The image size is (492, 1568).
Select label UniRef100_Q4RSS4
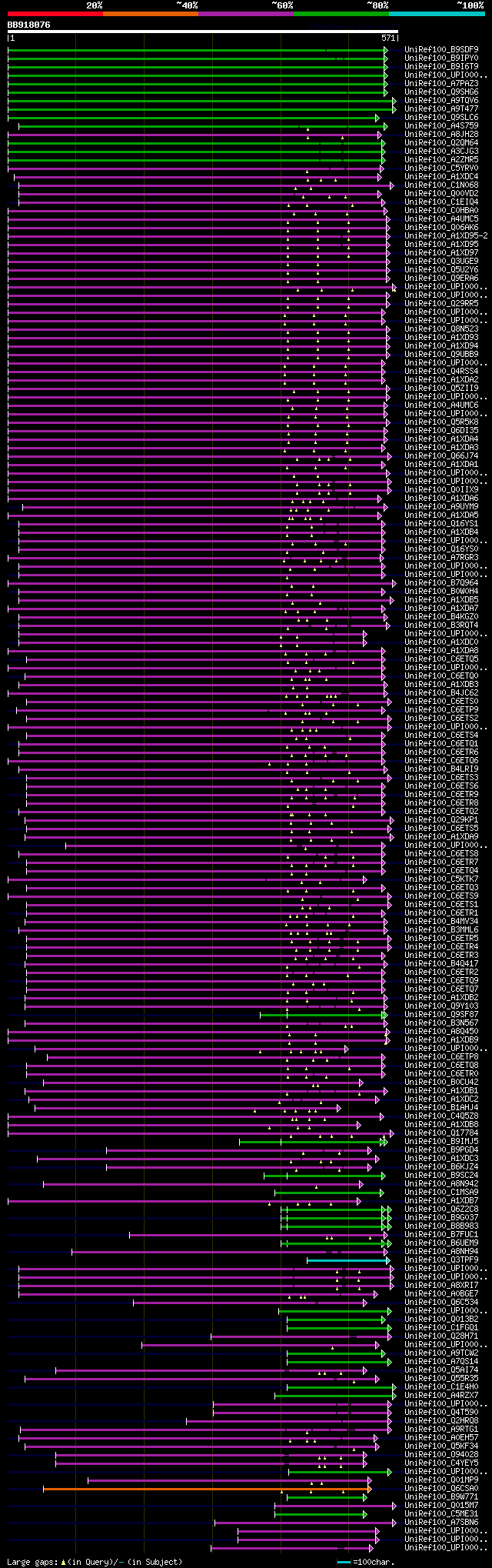click(x=441, y=371)
